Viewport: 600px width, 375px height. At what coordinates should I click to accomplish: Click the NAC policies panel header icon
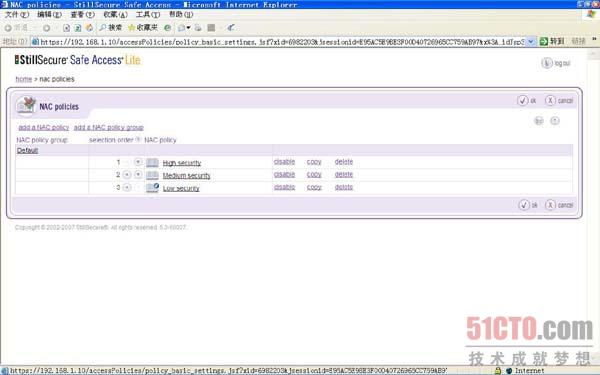pyautogui.click(x=26, y=106)
